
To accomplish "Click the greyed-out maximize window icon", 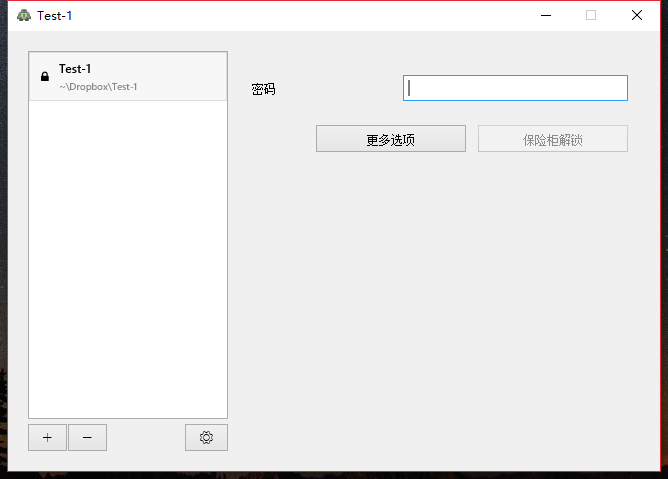I will [591, 15].
